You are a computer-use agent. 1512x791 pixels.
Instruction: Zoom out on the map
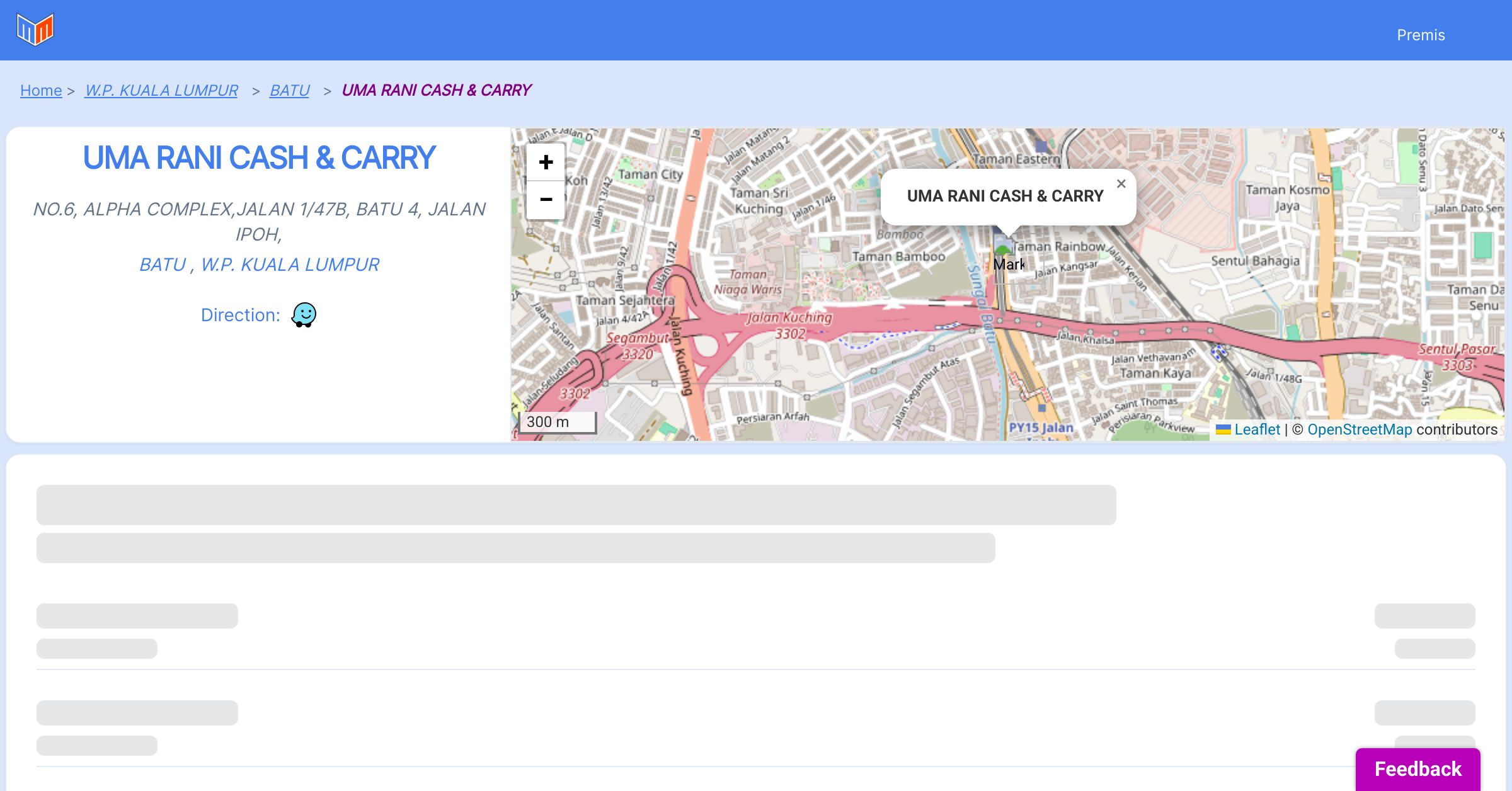(546, 200)
